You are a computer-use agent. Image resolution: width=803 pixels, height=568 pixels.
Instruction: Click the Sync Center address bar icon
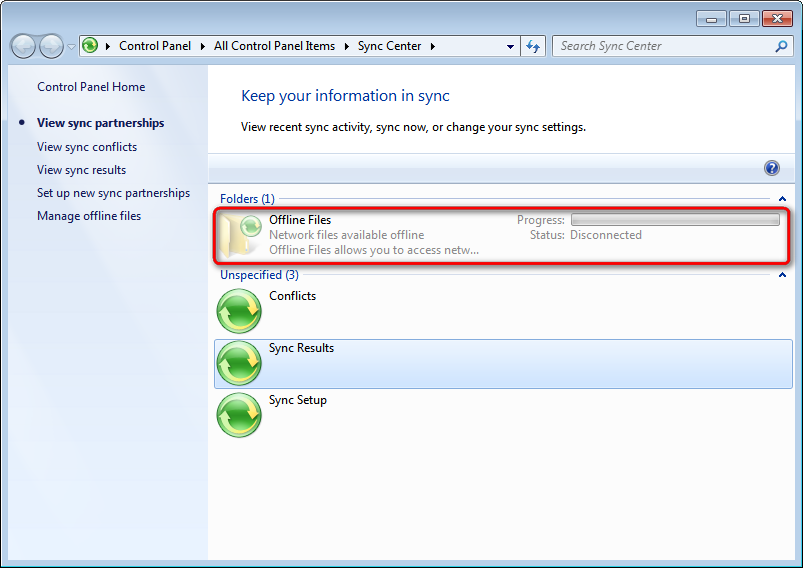pyautogui.click(x=90, y=46)
